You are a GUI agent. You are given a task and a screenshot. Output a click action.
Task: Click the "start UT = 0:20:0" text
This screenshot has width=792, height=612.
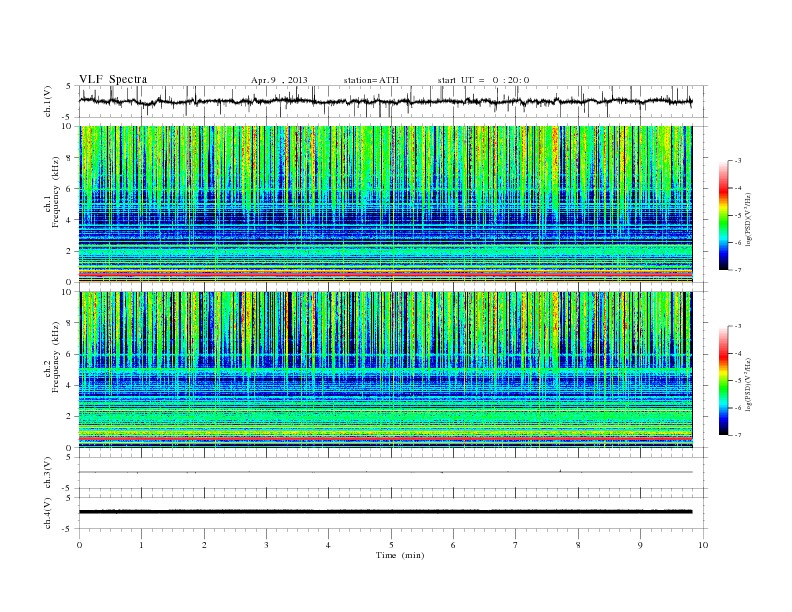tap(483, 80)
